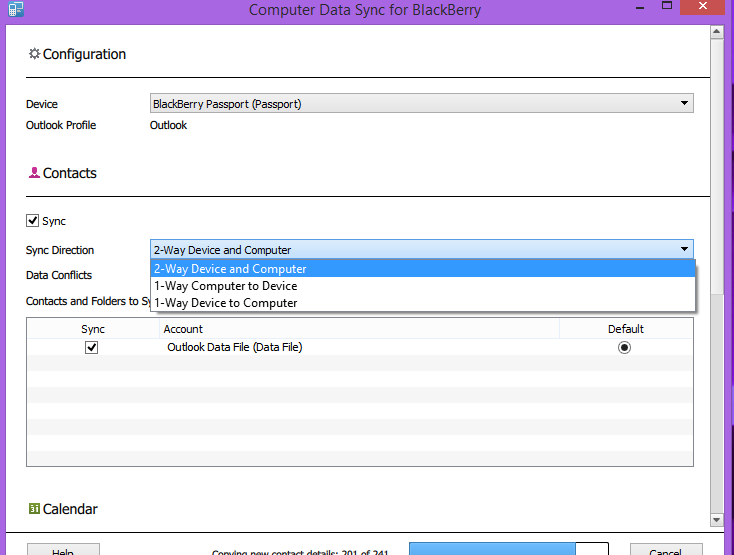Click the vertical scrollbar thumb
This screenshot has height=555, width=734.
[717, 166]
